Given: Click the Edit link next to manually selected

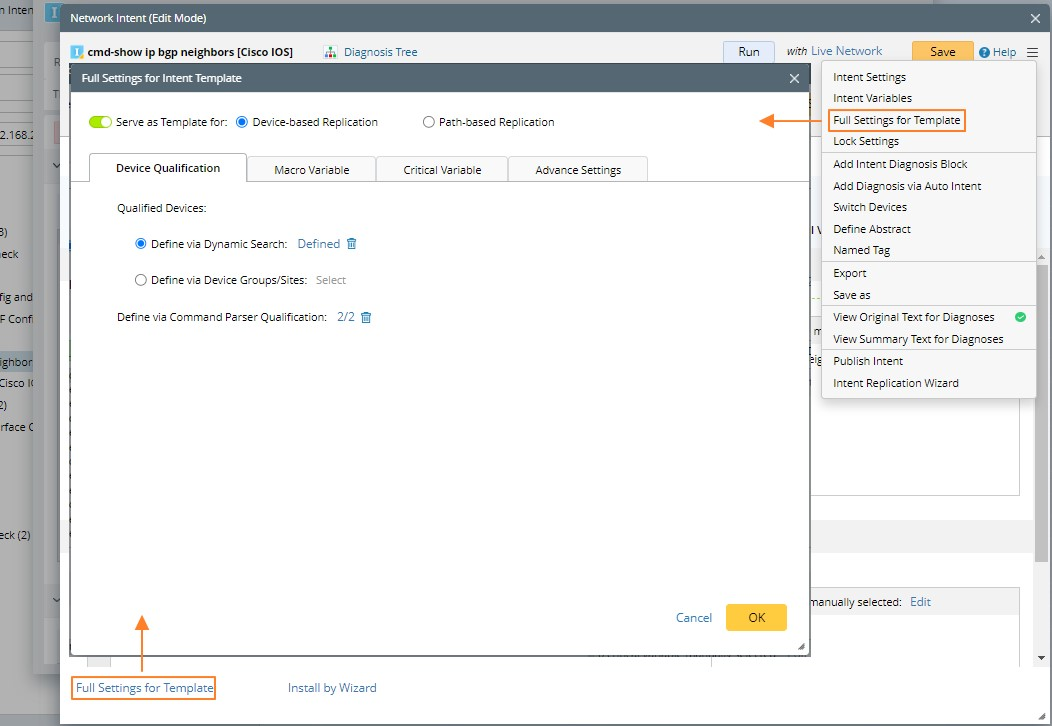Looking at the screenshot, I should [x=920, y=602].
